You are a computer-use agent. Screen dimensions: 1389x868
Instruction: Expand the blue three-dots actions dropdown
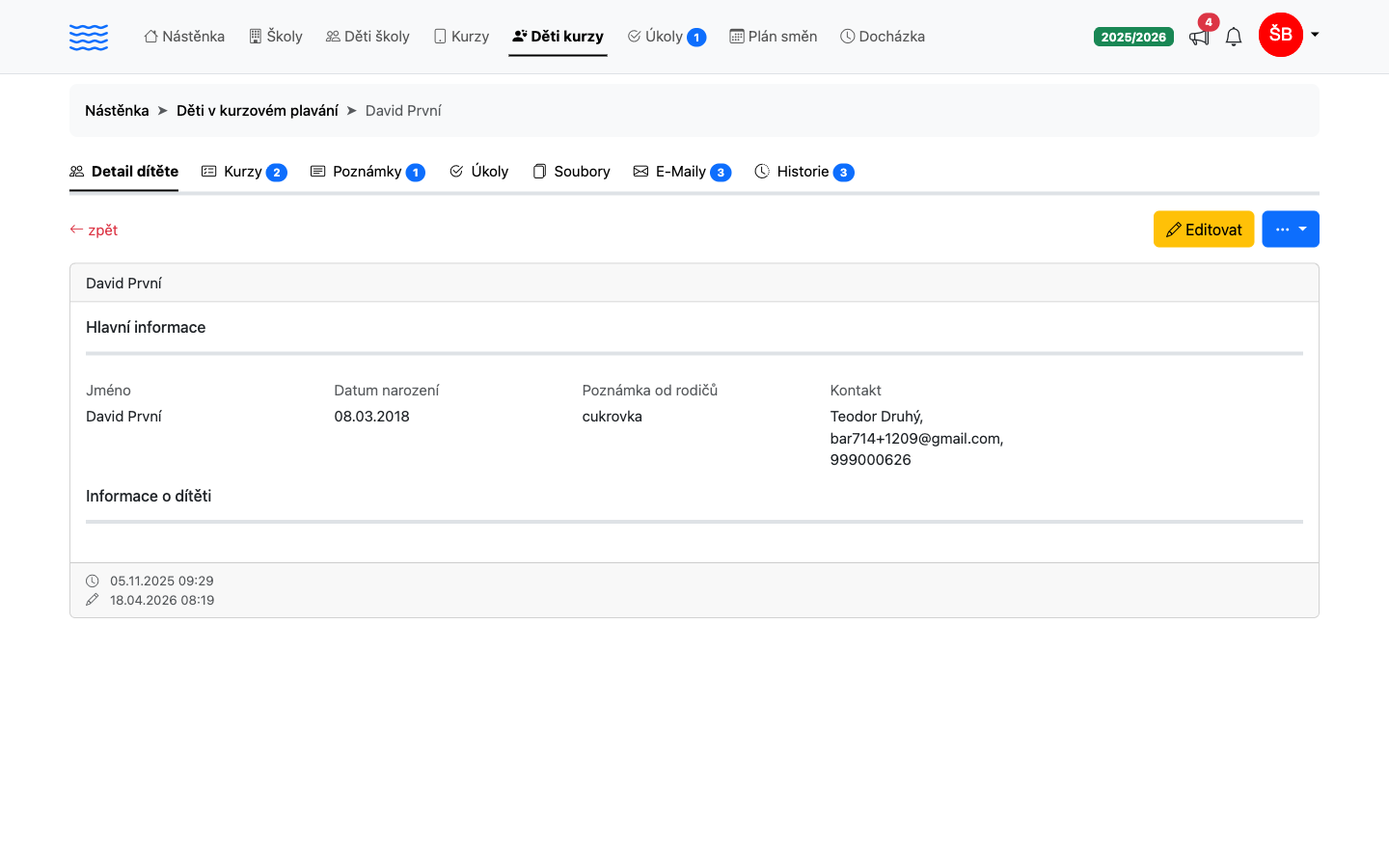click(1291, 230)
